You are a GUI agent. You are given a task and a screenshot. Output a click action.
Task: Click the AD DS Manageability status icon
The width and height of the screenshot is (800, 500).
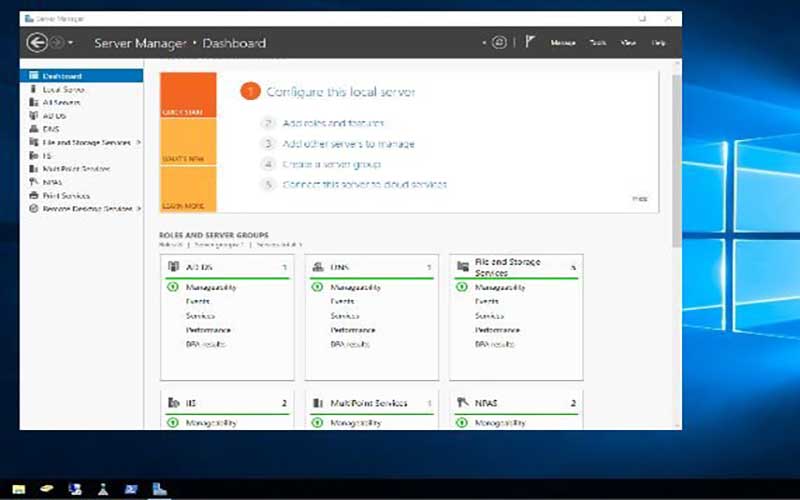(x=174, y=287)
